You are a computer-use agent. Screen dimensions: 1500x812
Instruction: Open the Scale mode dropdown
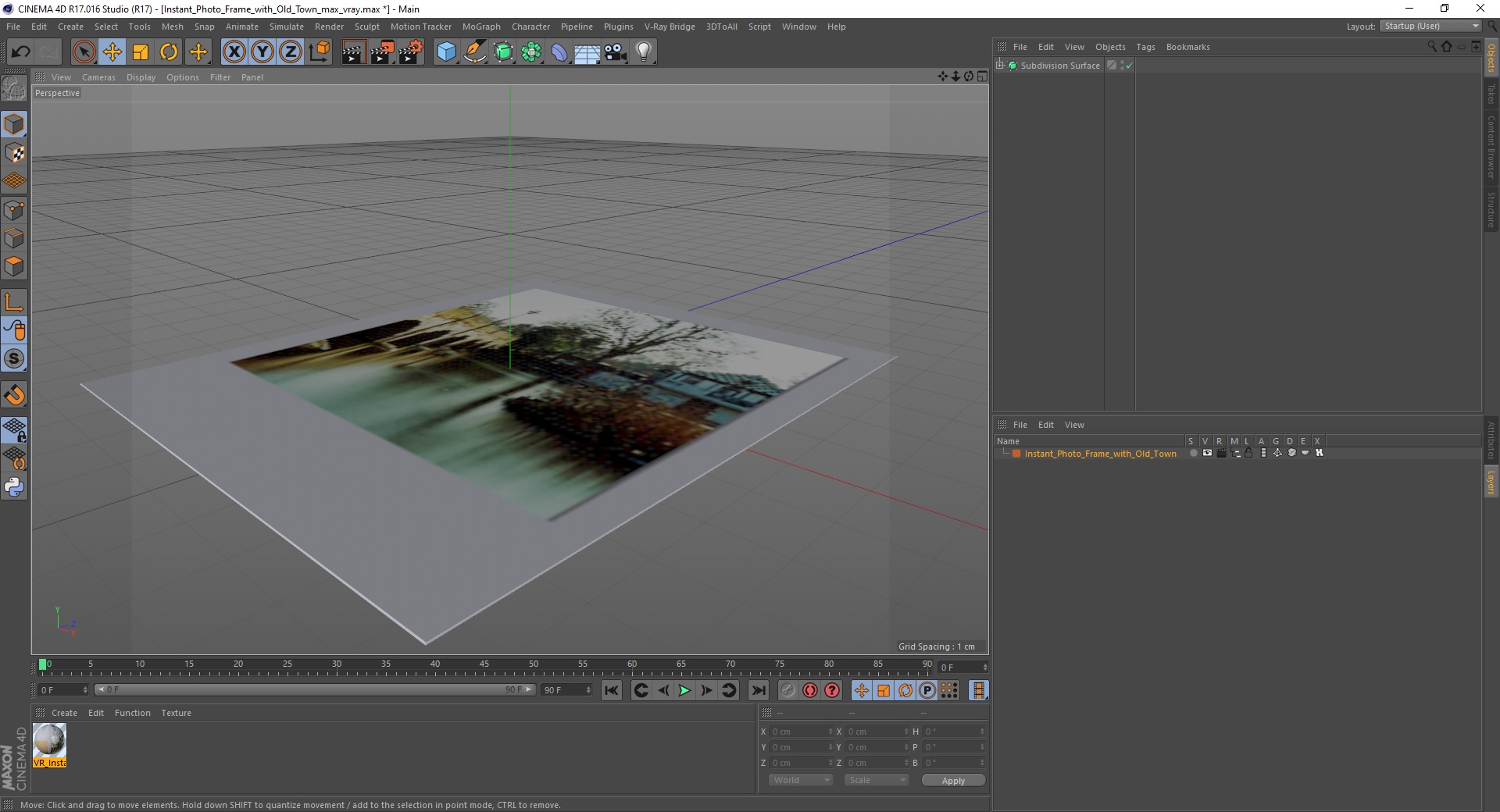point(876,780)
